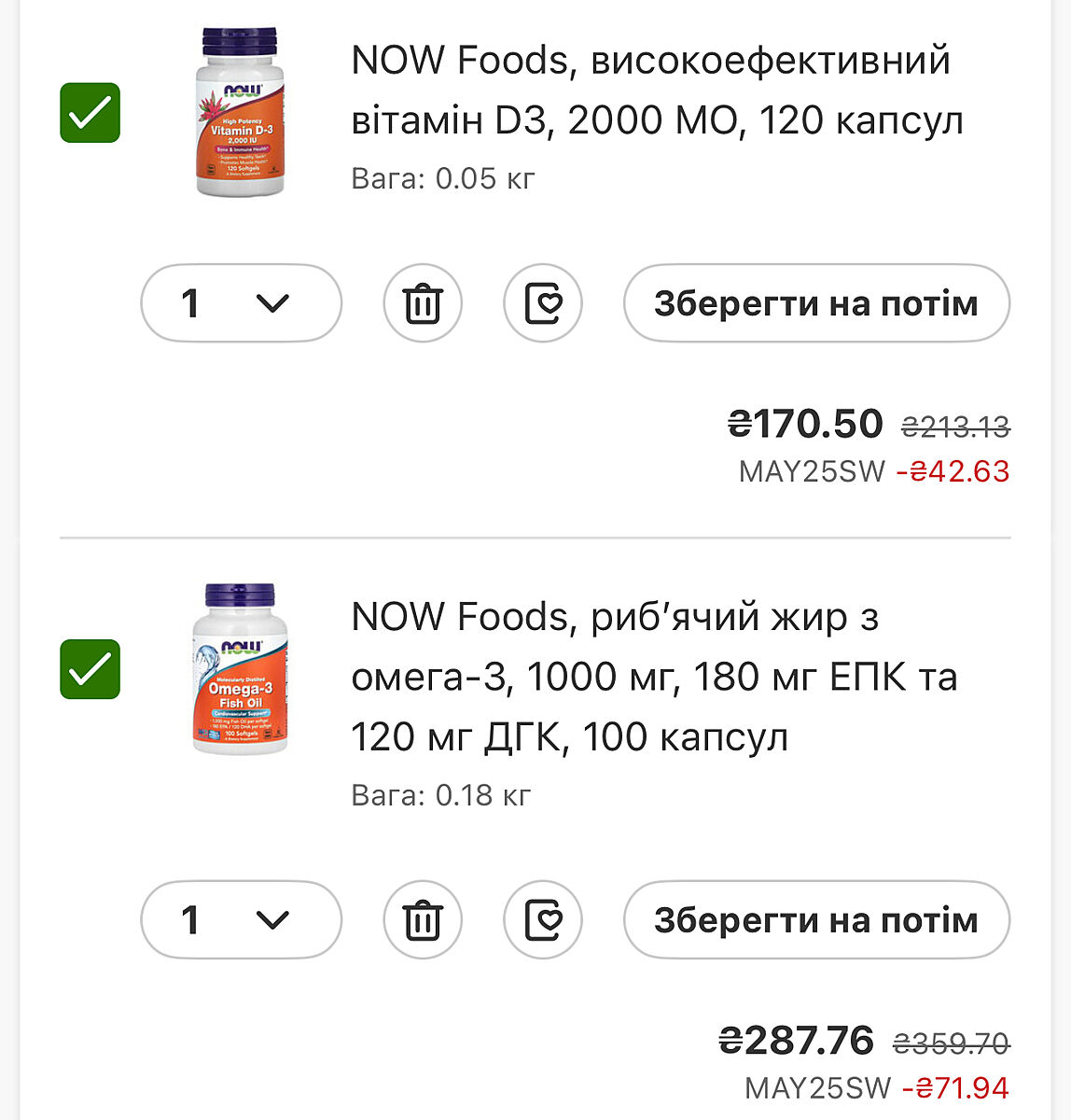
Task: Click the crossed-out ₴213.13 original price
Action: point(955,427)
